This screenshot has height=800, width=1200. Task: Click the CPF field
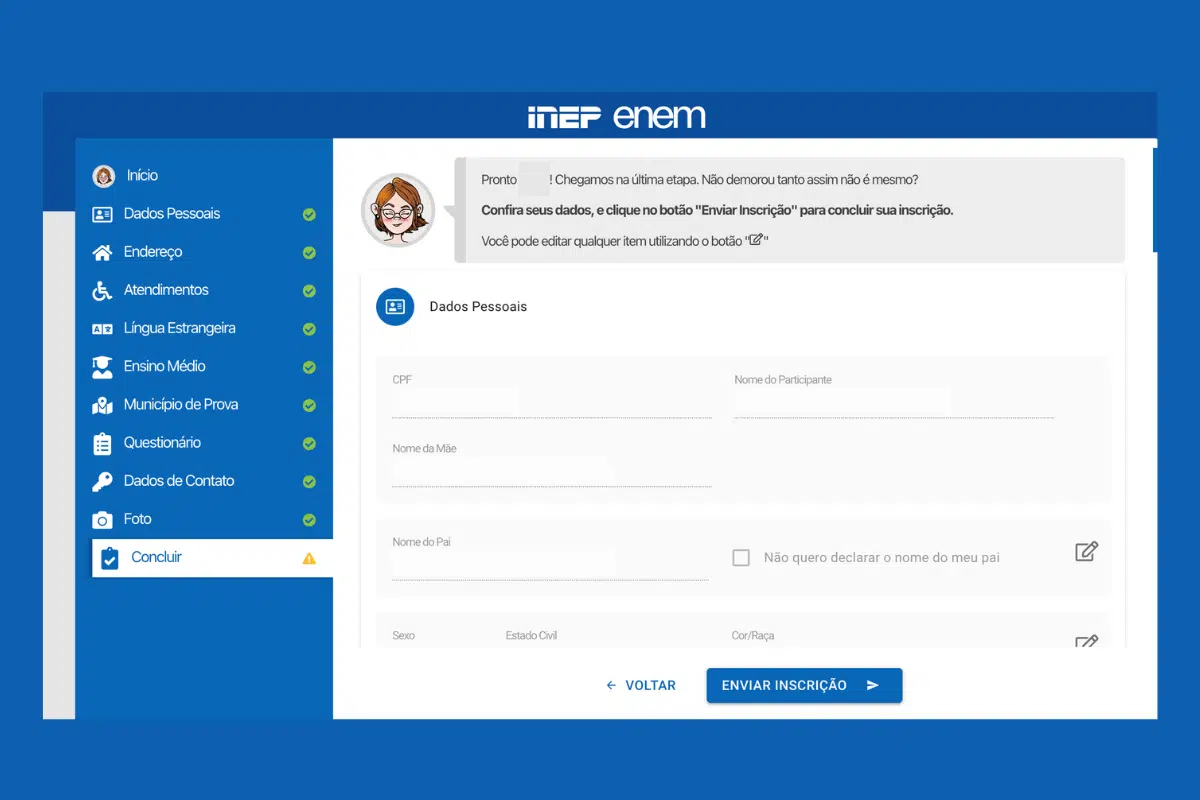point(551,403)
